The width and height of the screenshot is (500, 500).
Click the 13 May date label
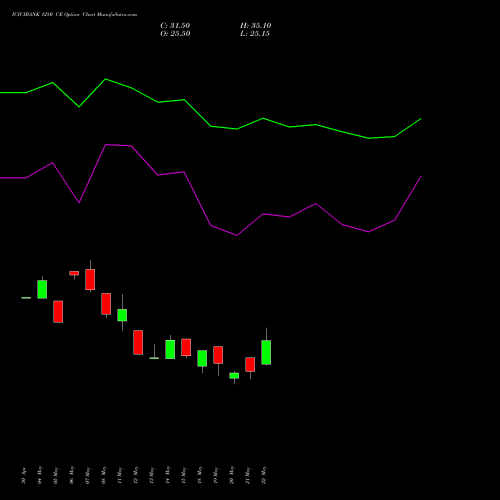152,475
